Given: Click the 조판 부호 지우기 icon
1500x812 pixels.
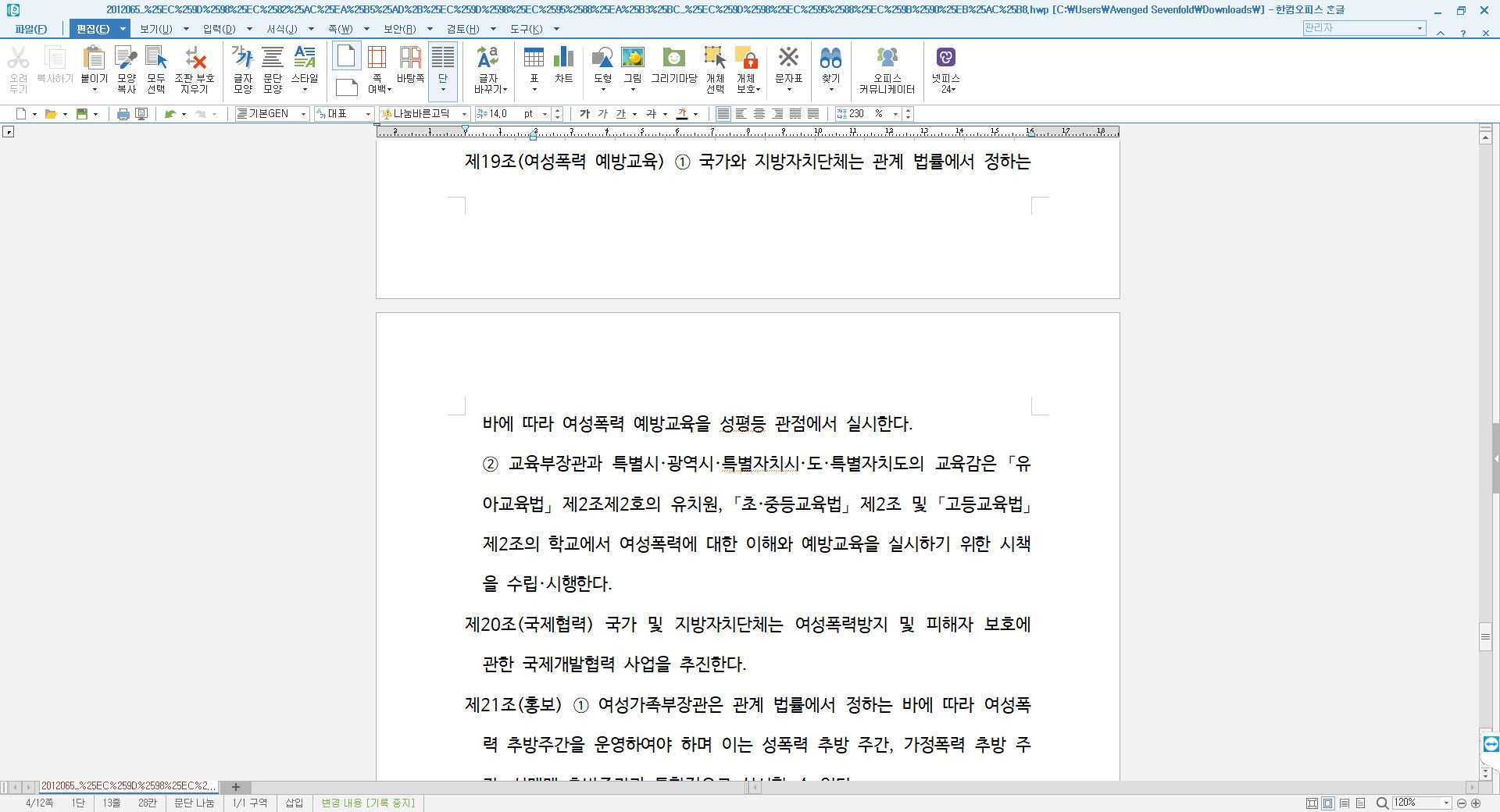Looking at the screenshot, I should (195, 68).
